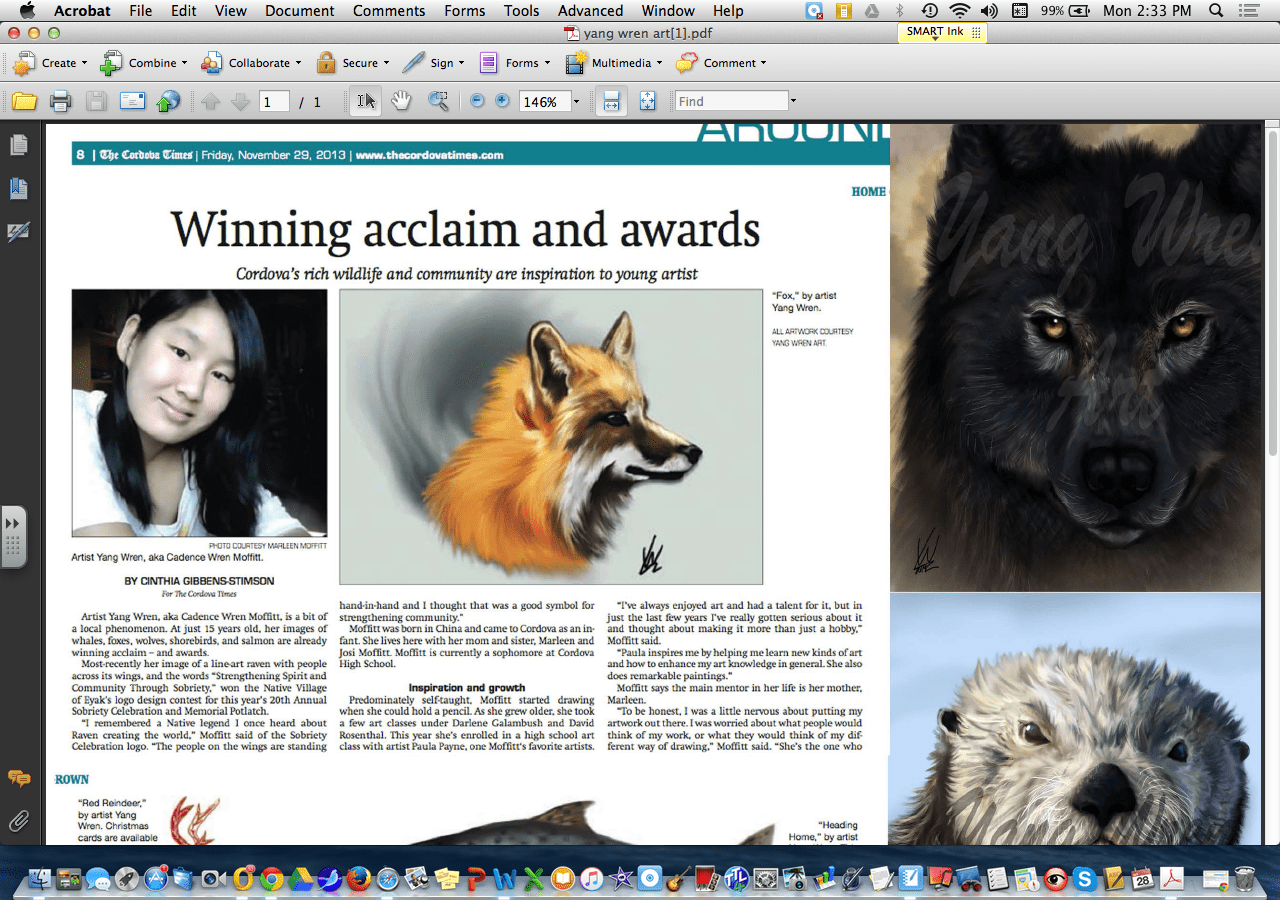Open the Bookmarks navigation panel
The height and width of the screenshot is (900, 1280).
click(19, 188)
